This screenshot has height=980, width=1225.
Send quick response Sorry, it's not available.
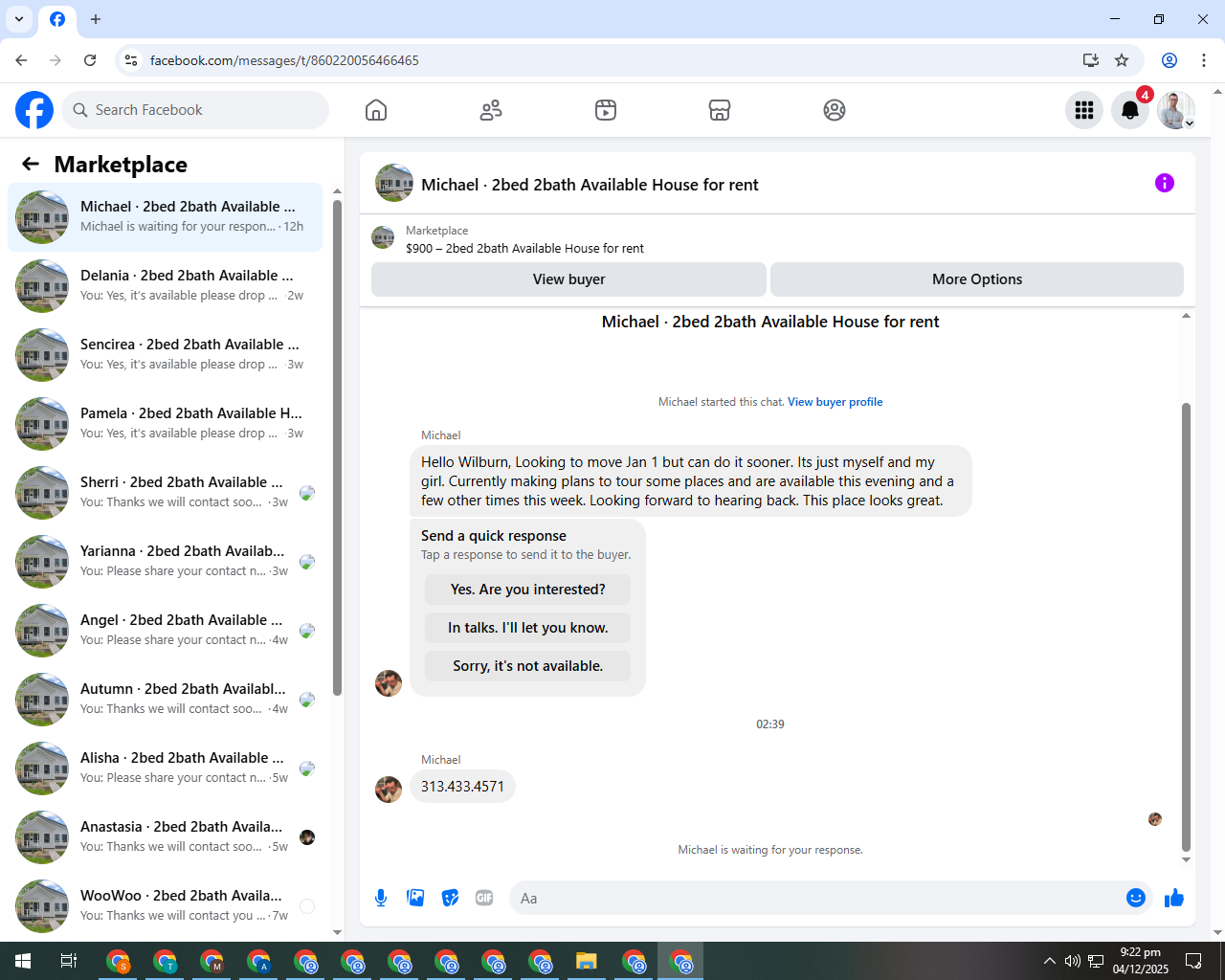[527, 666]
